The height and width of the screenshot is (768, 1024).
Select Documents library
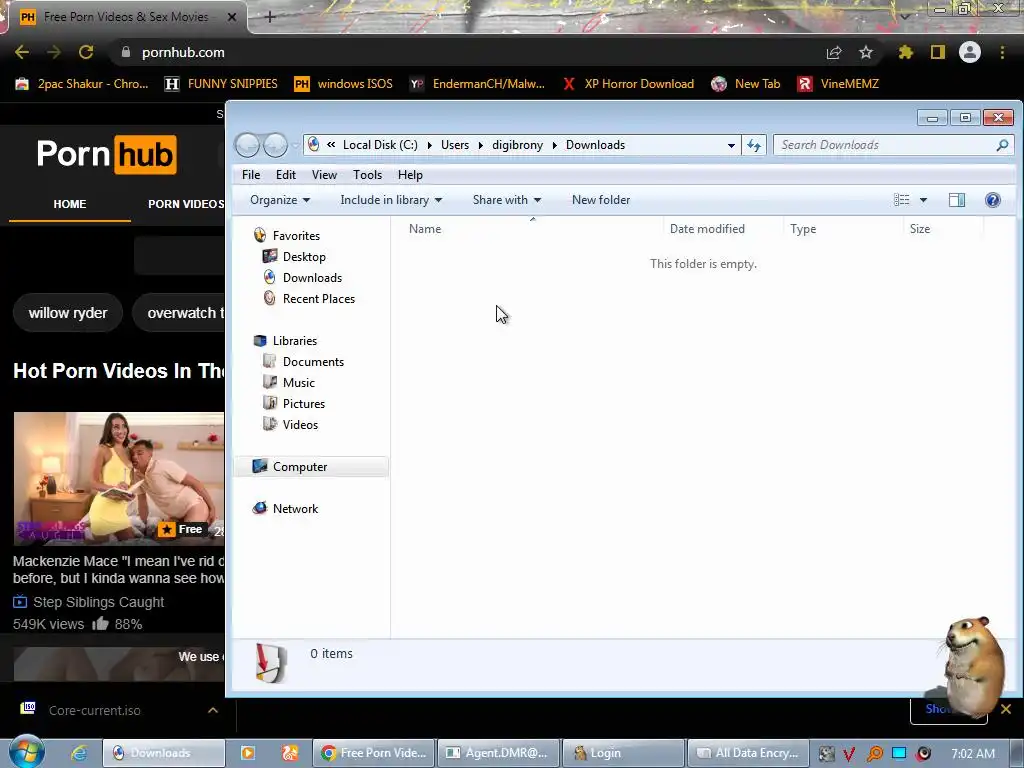313,362
